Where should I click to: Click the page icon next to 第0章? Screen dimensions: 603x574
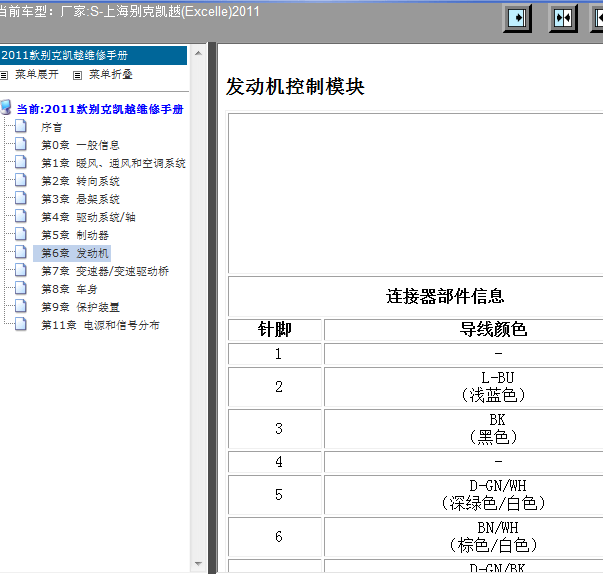(x=21, y=144)
